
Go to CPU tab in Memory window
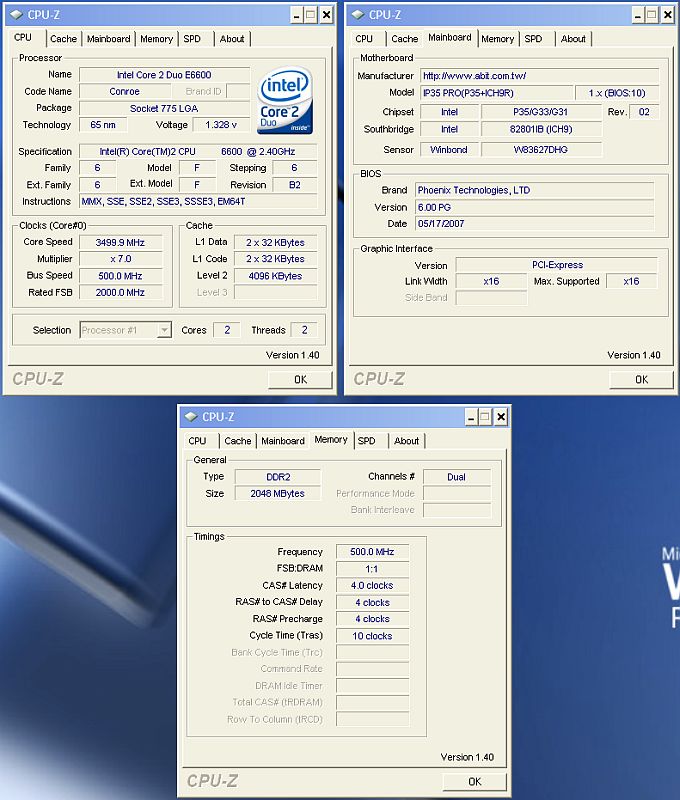(197, 441)
